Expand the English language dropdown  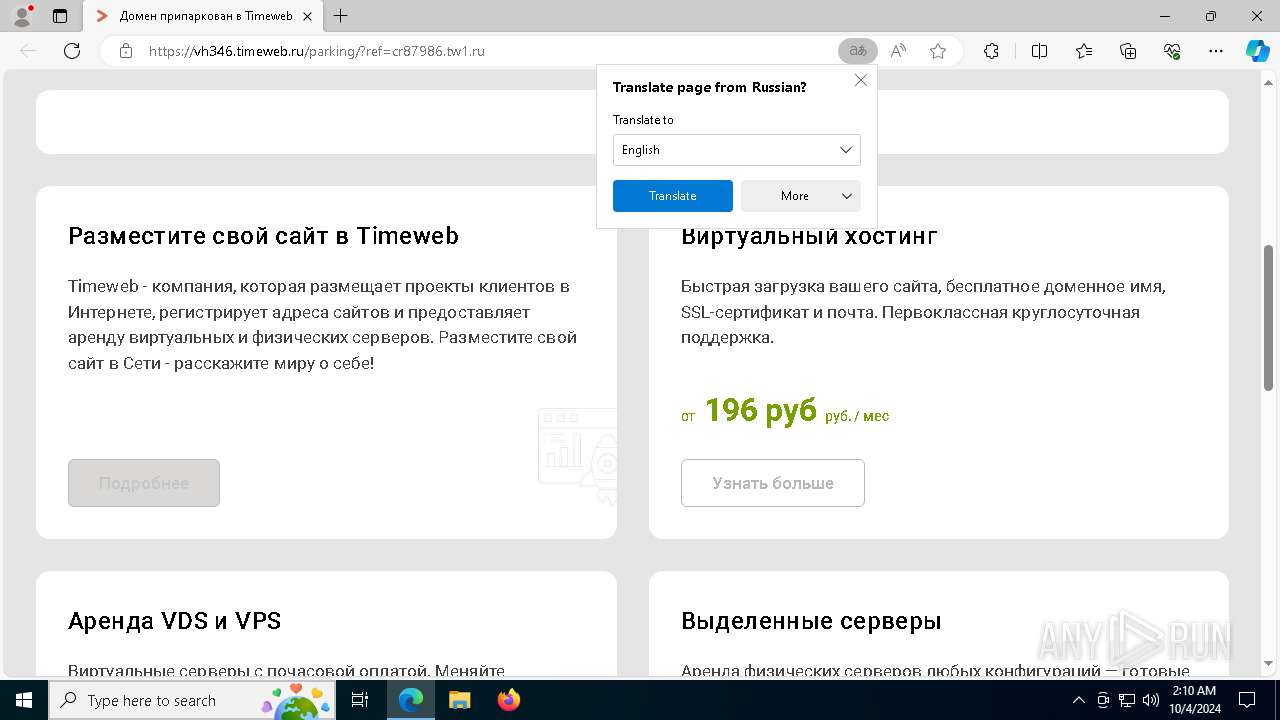click(737, 150)
